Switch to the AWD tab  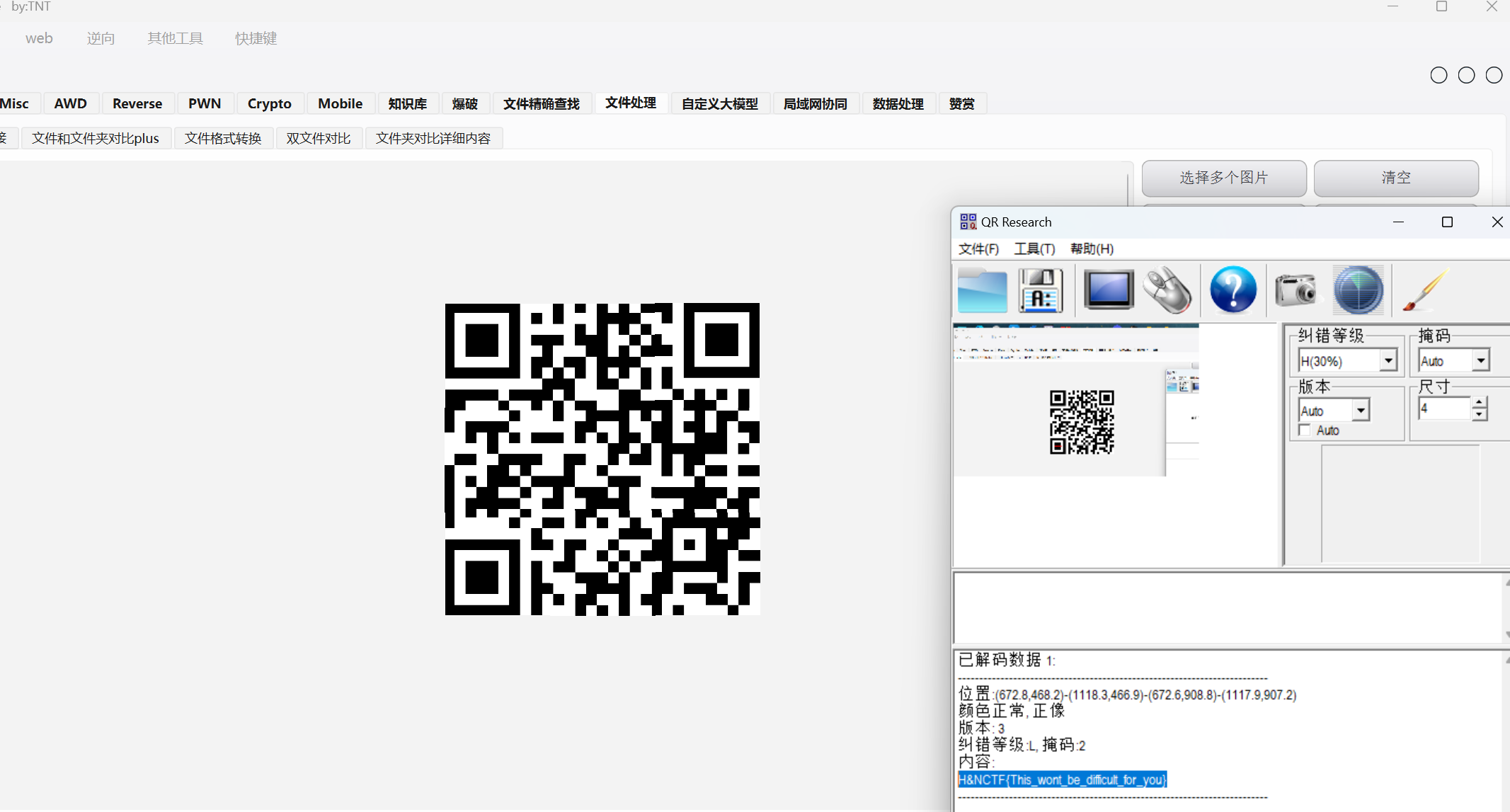pyautogui.click(x=71, y=103)
